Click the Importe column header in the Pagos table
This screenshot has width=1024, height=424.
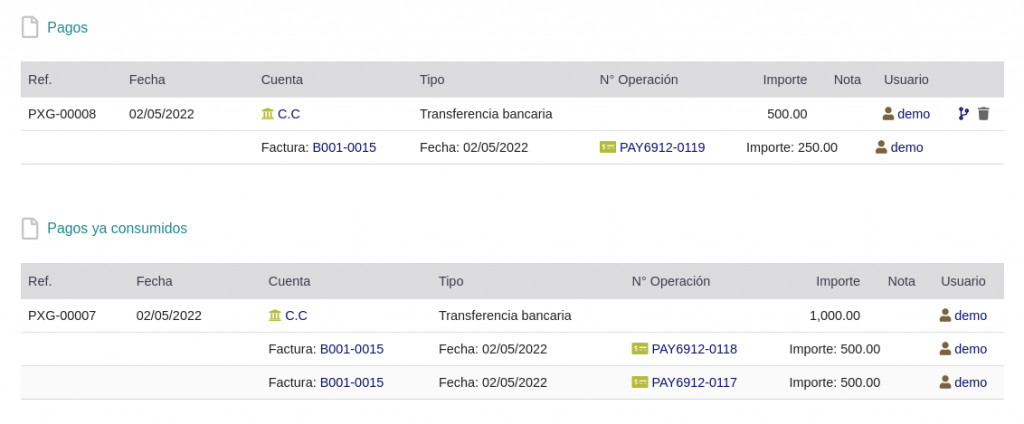pyautogui.click(x=785, y=79)
